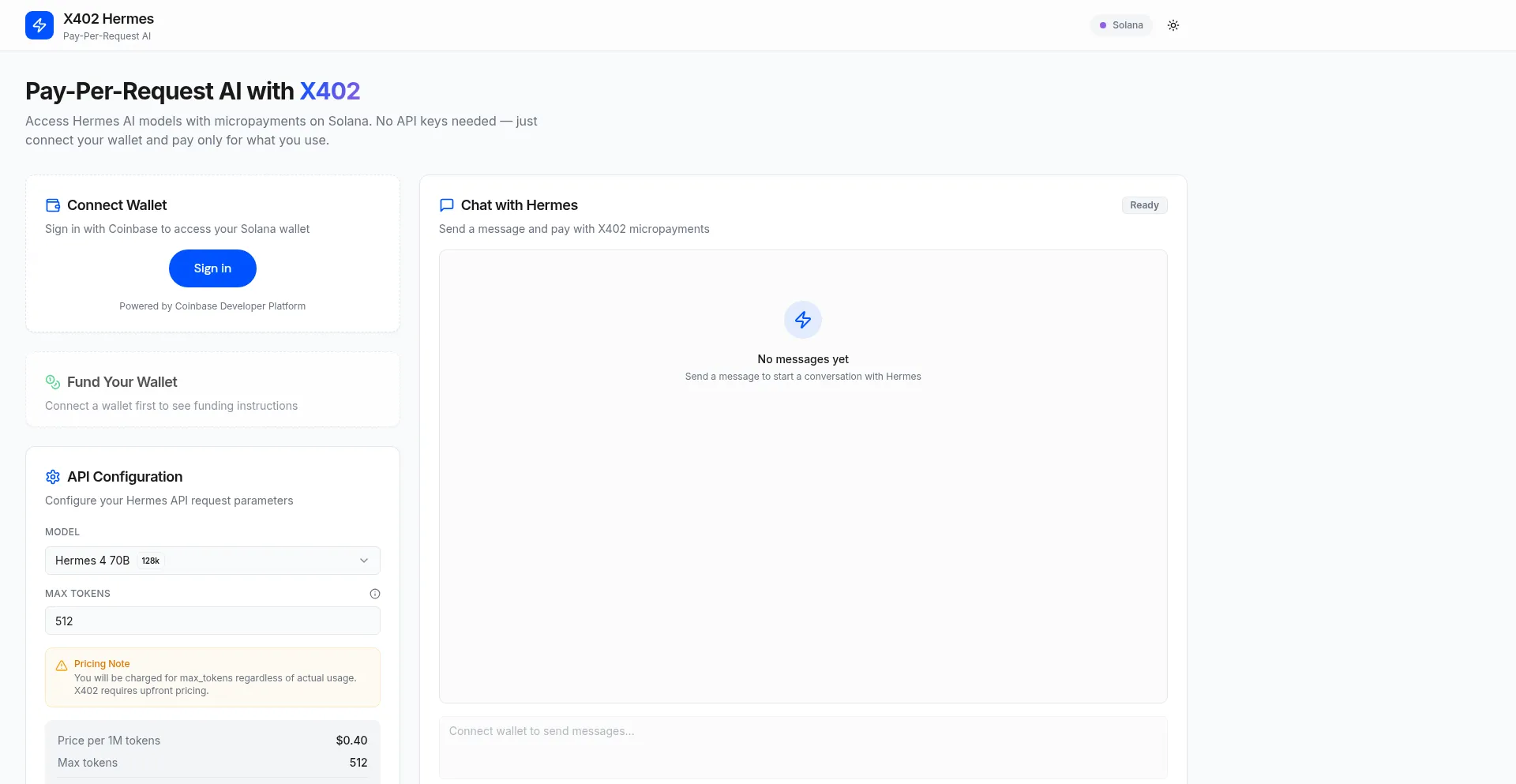Click the chat message input box

click(803, 748)
